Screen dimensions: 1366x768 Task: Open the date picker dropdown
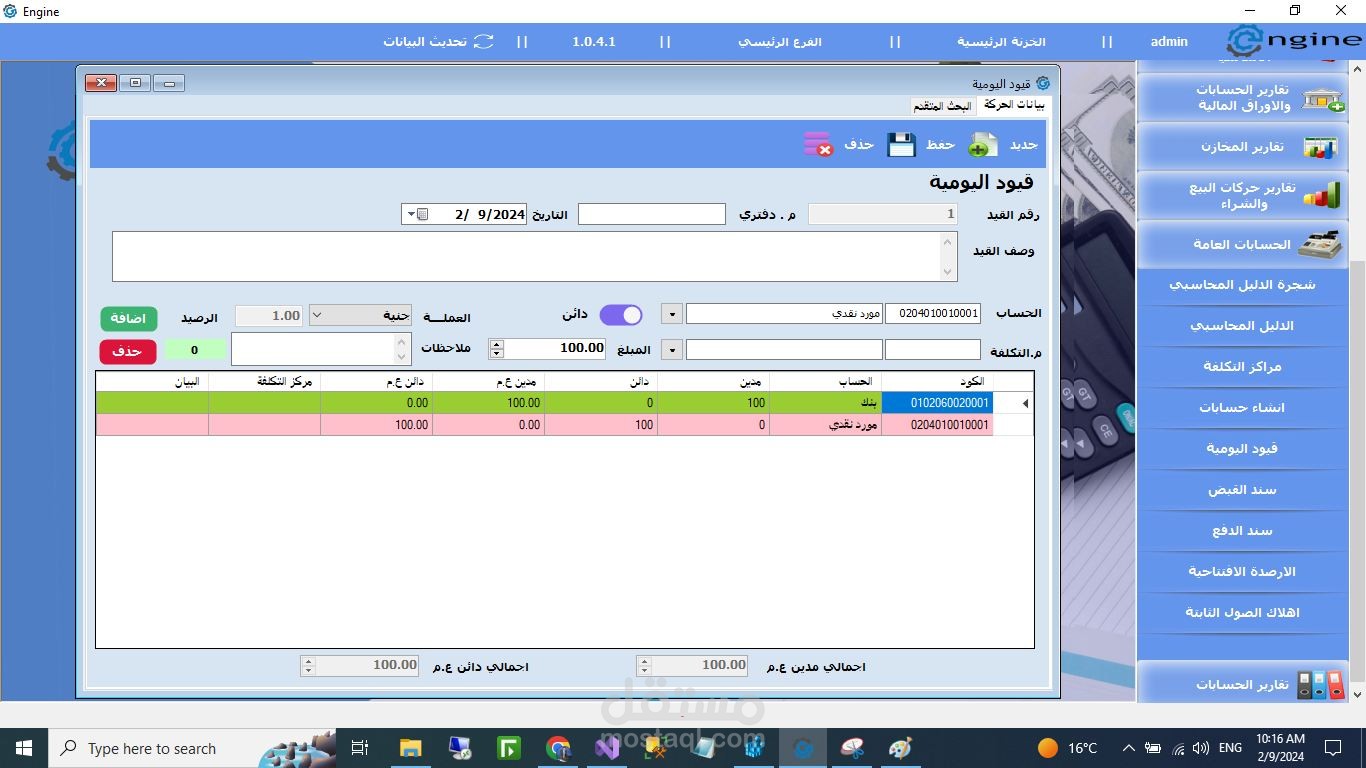tap(416, 214)
